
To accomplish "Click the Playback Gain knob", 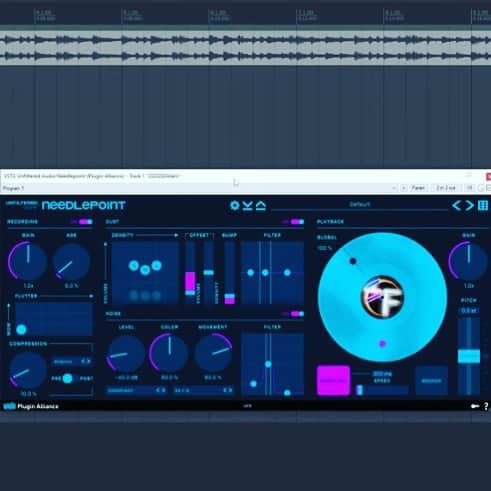I will pos(468,261).
